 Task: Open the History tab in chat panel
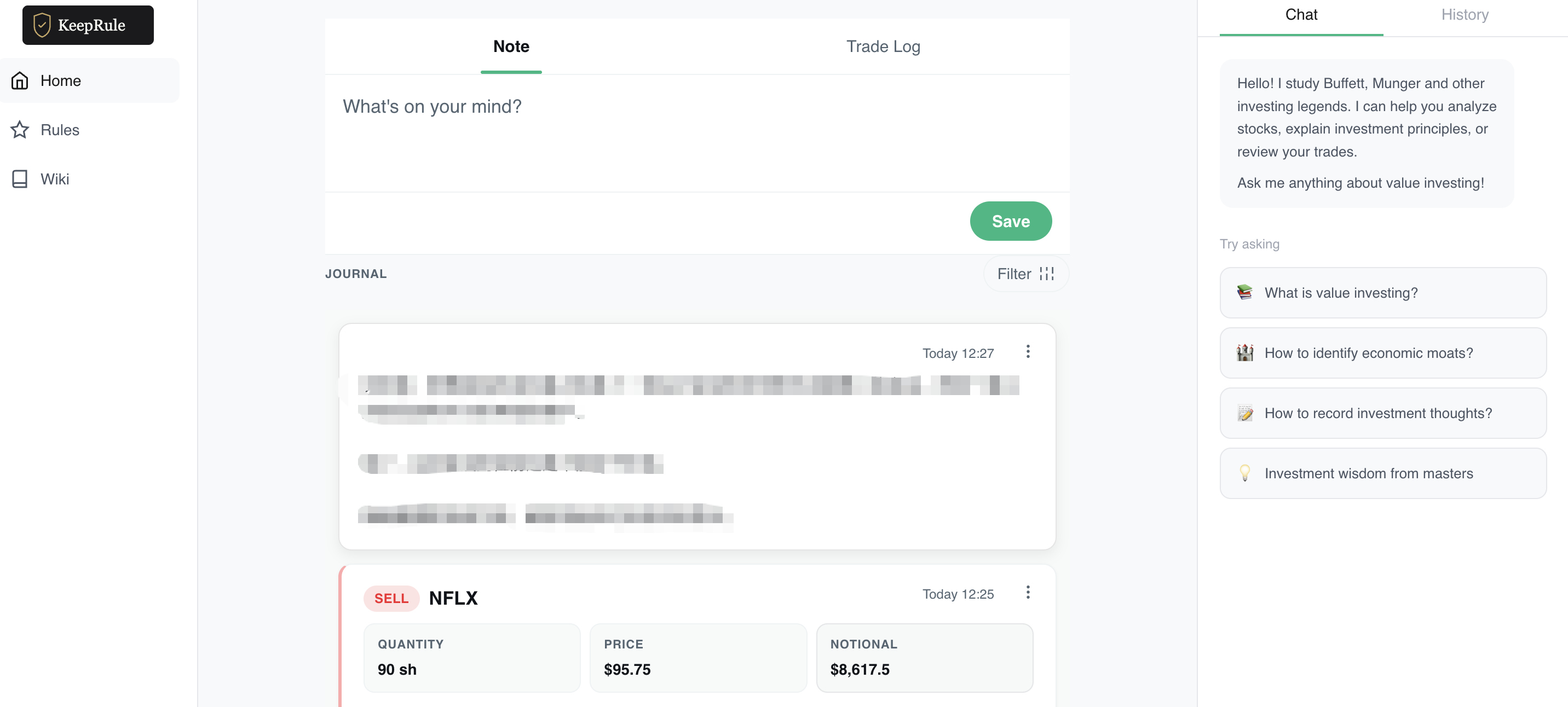(1465, 15)
